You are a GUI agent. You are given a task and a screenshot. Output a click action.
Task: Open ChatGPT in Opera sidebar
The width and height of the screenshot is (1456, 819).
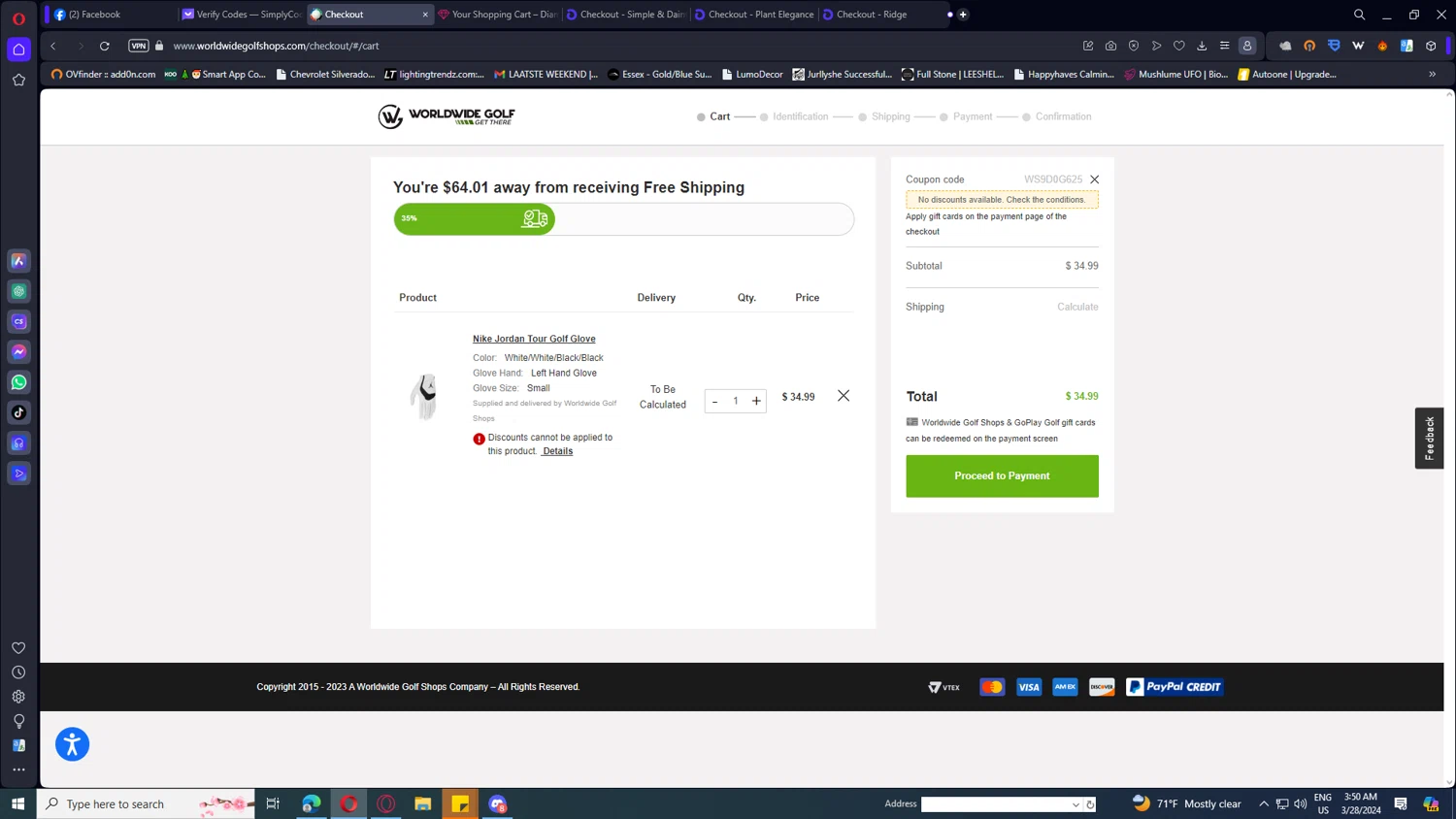pyautogui.click(x=18, y=291)
